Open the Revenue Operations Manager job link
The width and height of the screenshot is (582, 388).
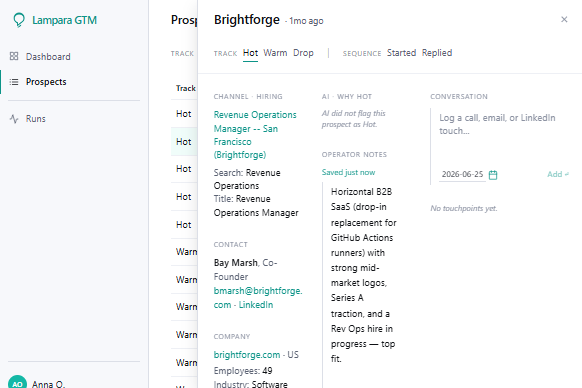pyautogui.click(x=255, y=135)
